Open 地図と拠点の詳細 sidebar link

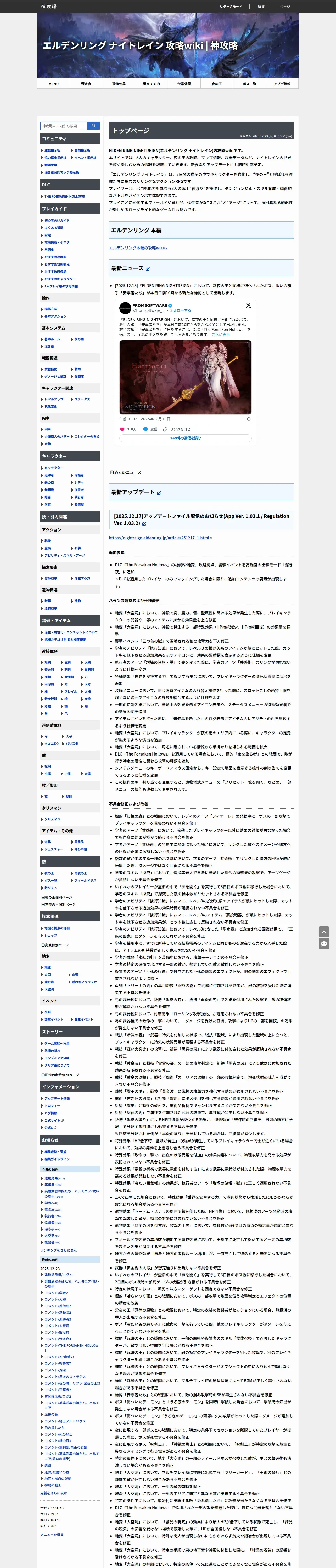pyautogui.click(x=57, y=928)
